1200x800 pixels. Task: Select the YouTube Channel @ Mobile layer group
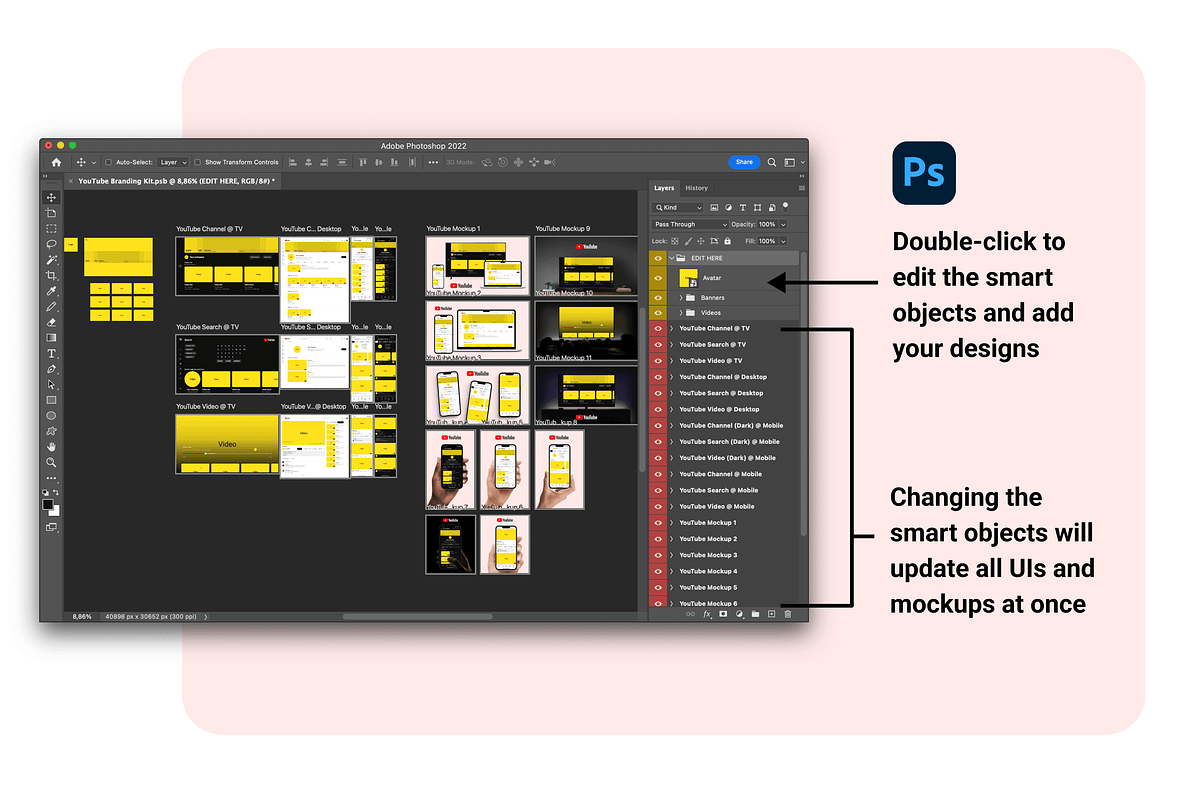tap(720, 474)
